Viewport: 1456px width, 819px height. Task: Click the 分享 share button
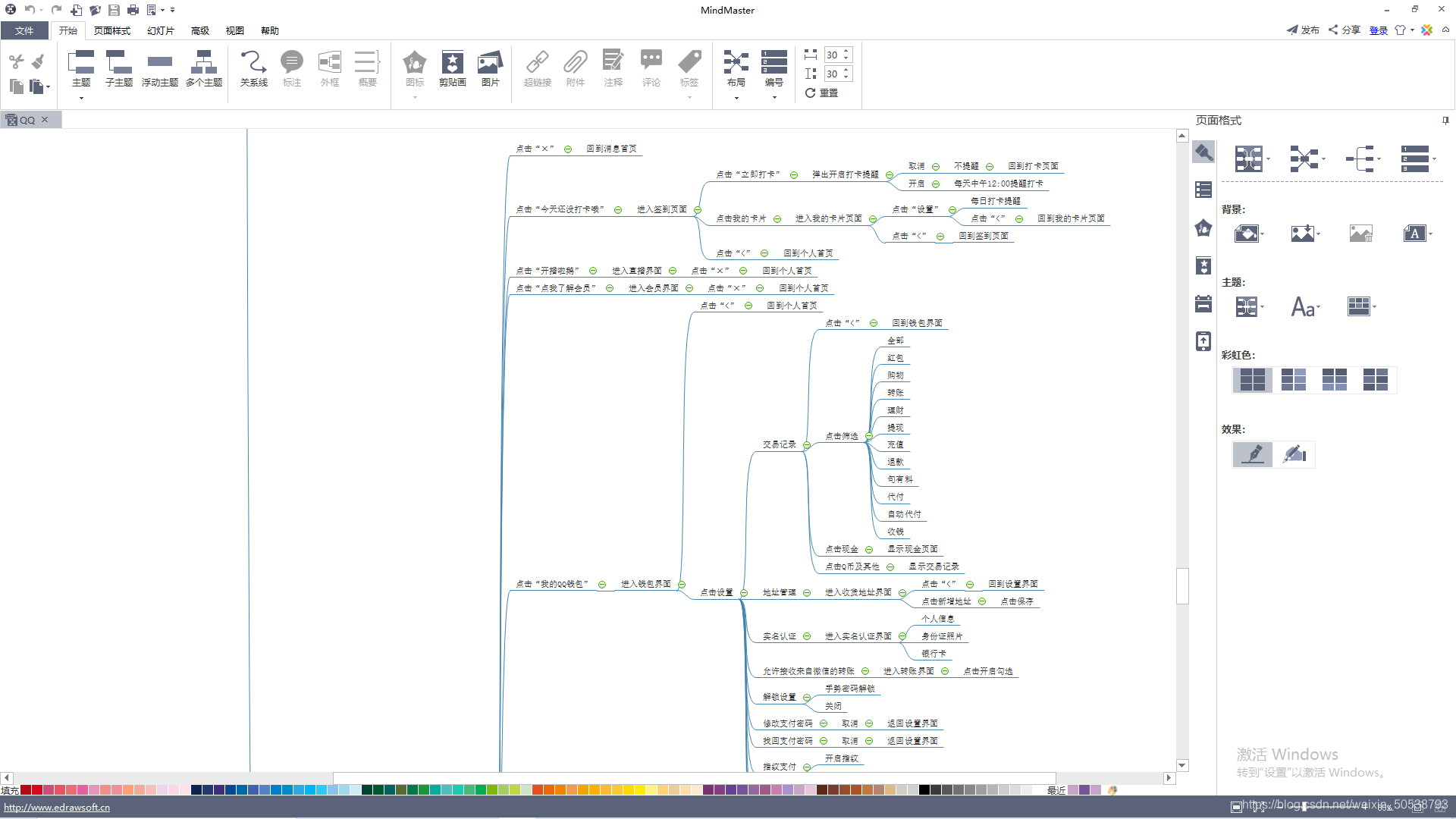pos(1344,30)
